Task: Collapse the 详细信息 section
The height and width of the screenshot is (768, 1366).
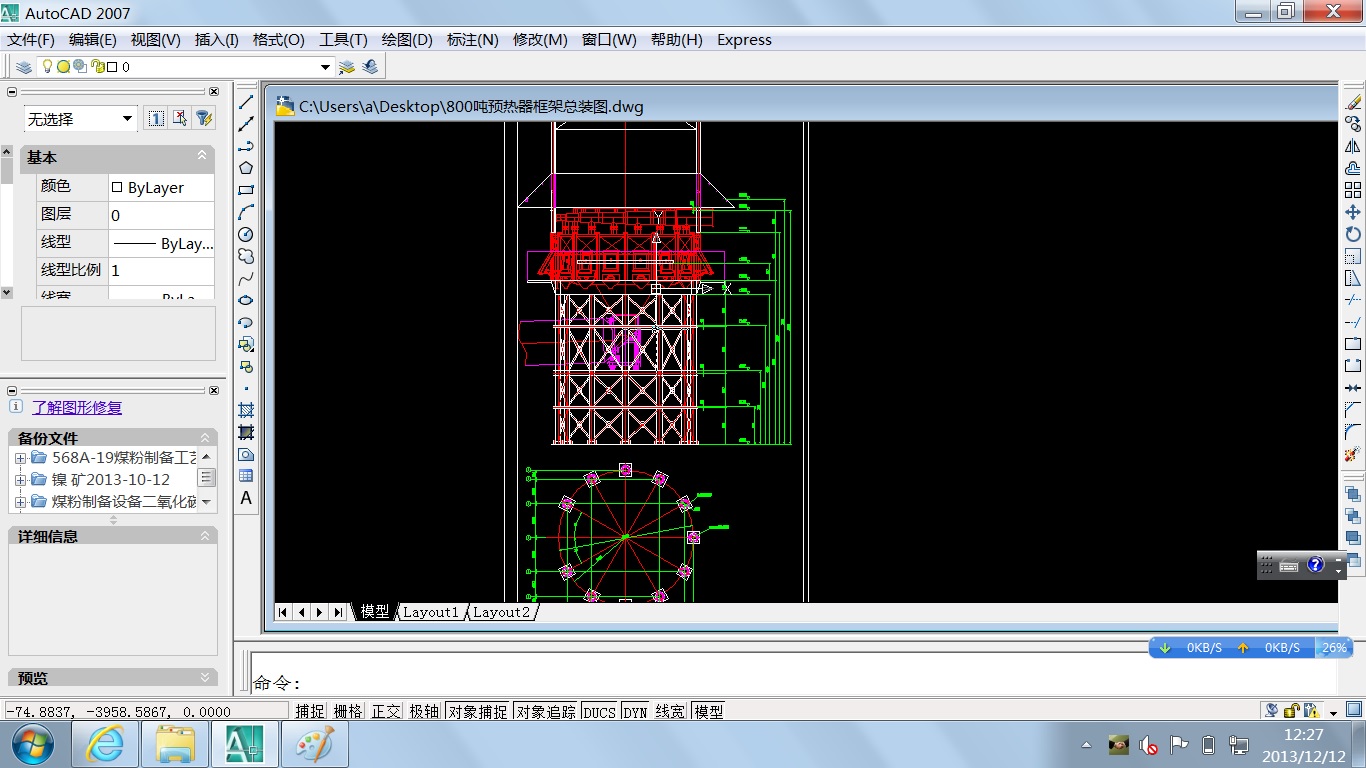Action: tap(205, 536)
